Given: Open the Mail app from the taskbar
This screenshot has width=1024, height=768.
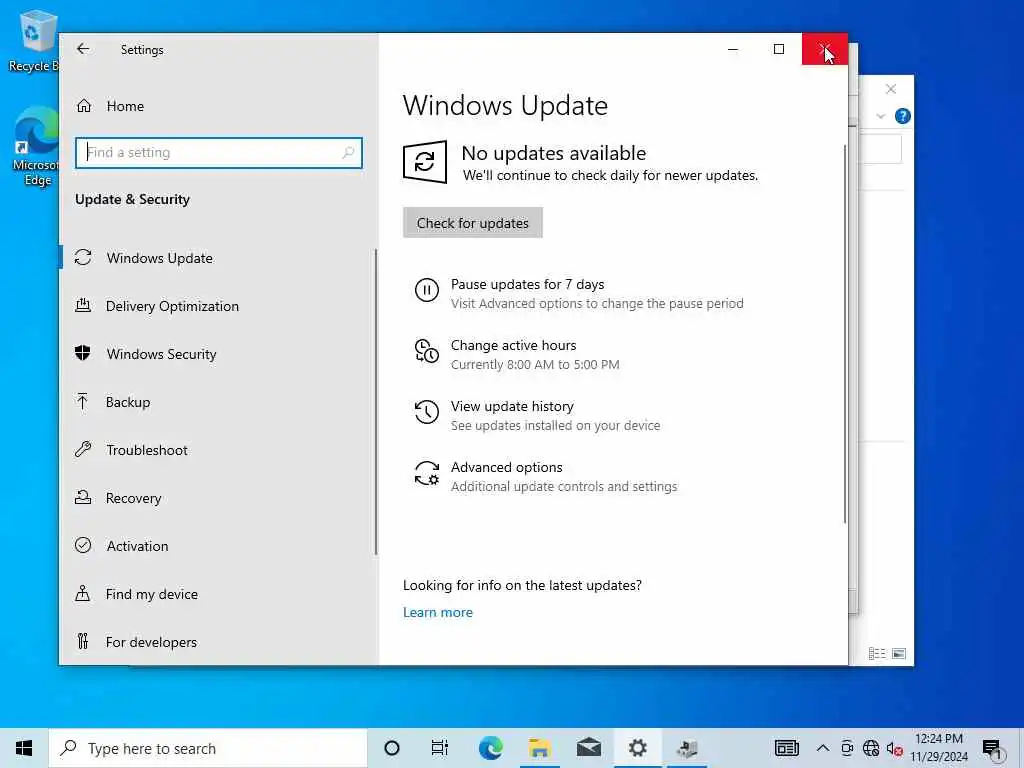Looking at the screenshot, I should pyautogui.click(x=588, y=748).
